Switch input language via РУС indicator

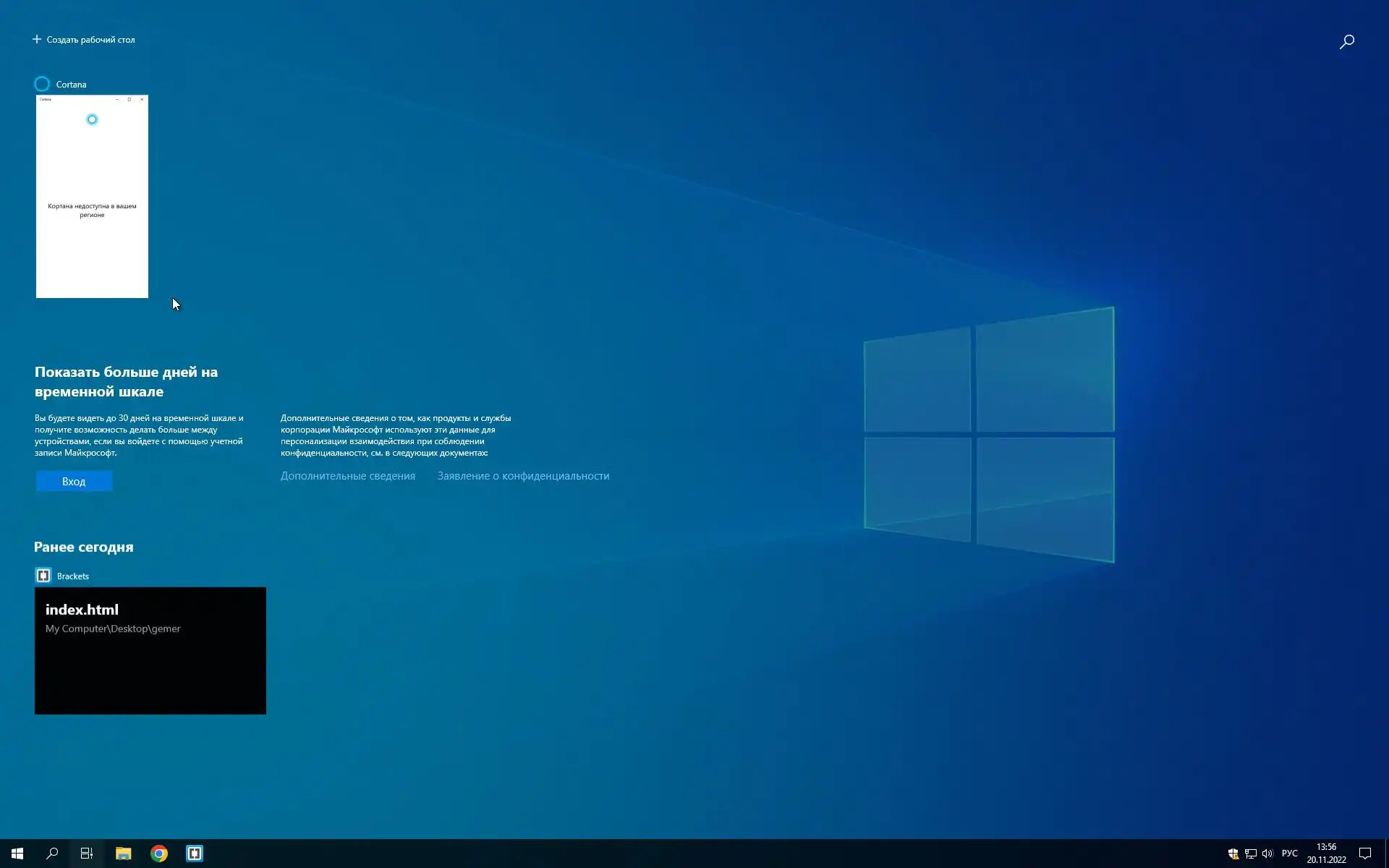pyautogui.click(x=1289, y=854)
